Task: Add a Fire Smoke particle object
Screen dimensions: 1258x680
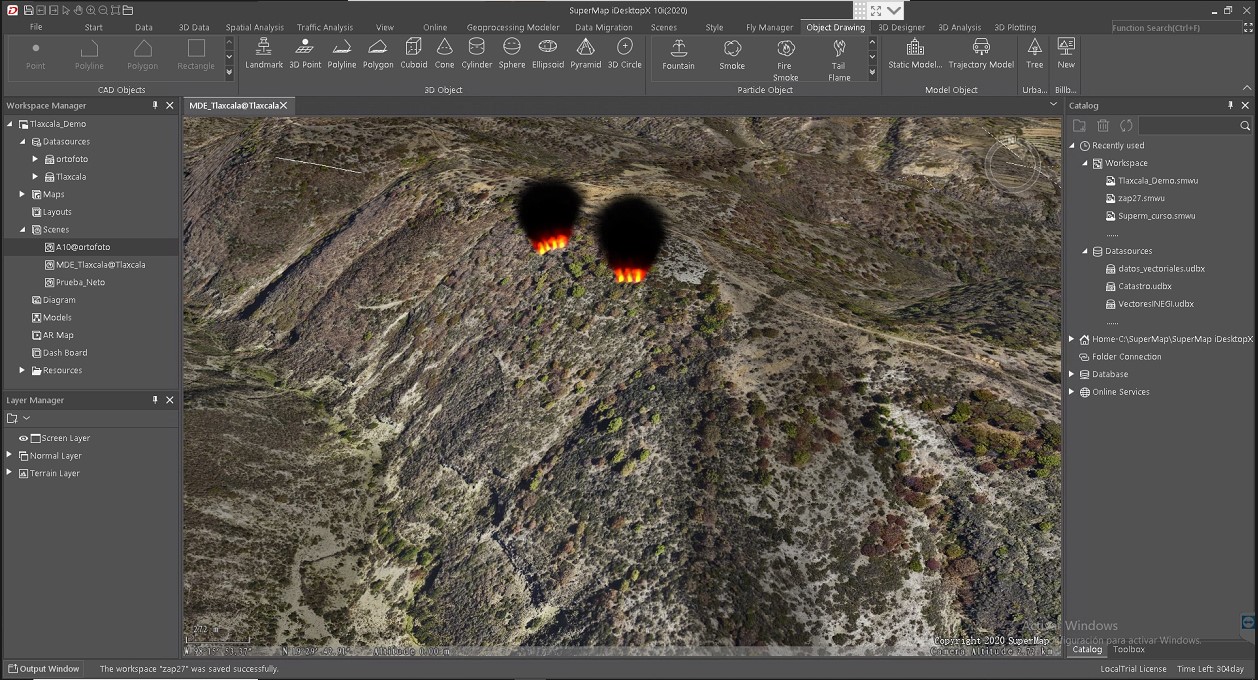Action: pyautogui.click(x=786, y=60)
